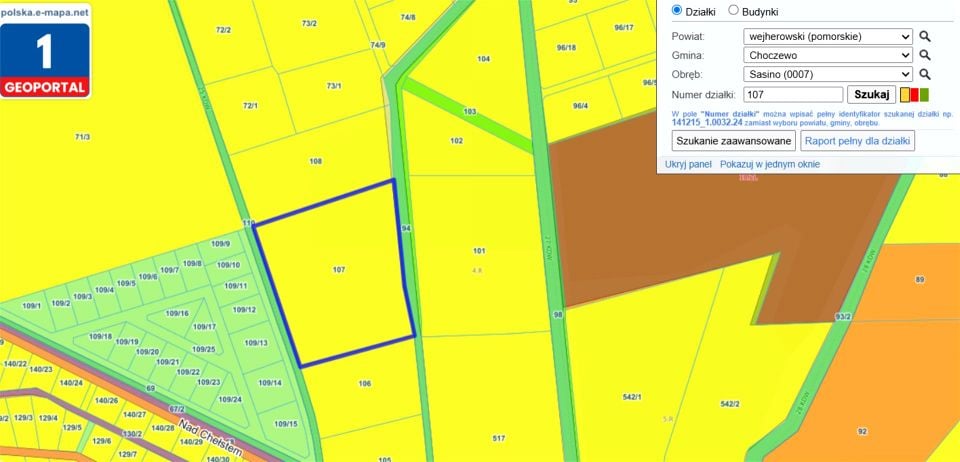Open the Gmina dropdown showing Choczewo
Screen dimensions: 960x462
[828, 55]
